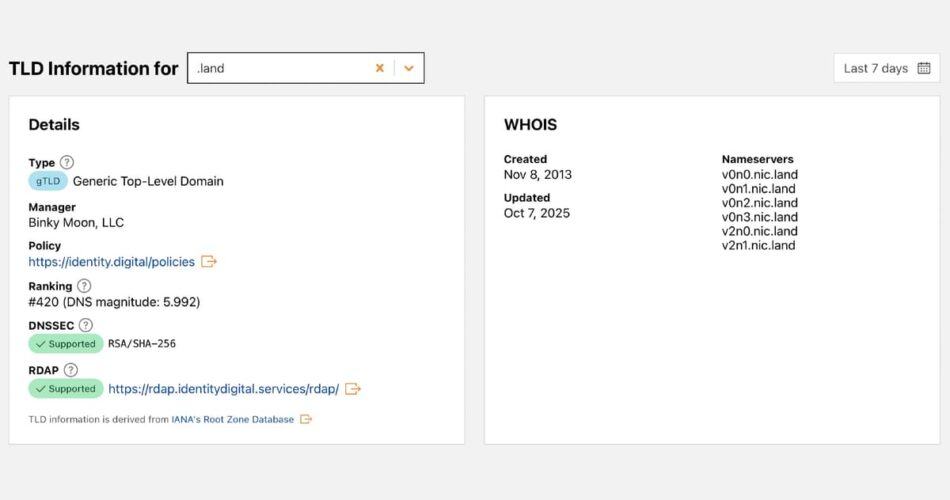
Task: Open the identity.digital policies link
Action: [113, 262]
